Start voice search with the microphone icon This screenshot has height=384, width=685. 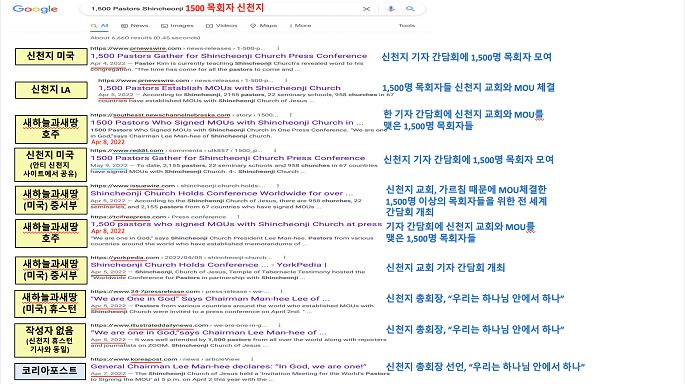391,9
